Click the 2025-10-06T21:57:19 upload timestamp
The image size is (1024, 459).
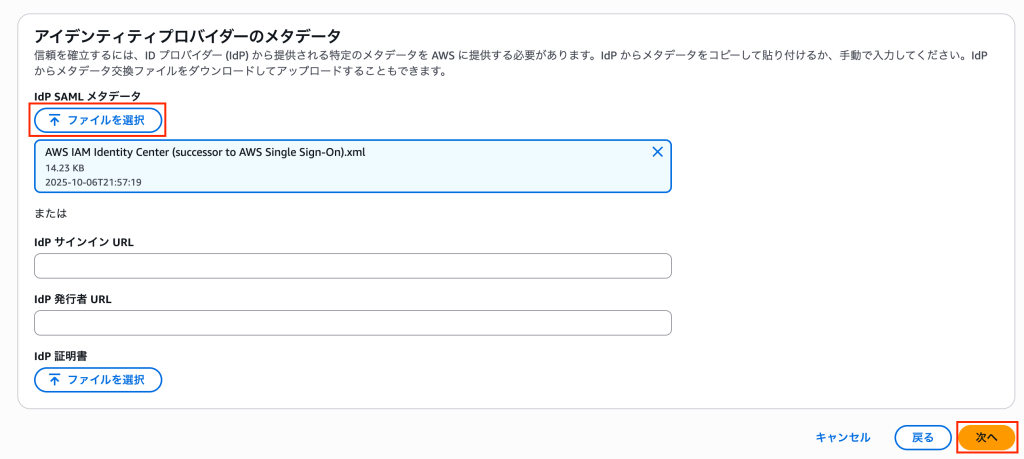click(x=93, y=182)
